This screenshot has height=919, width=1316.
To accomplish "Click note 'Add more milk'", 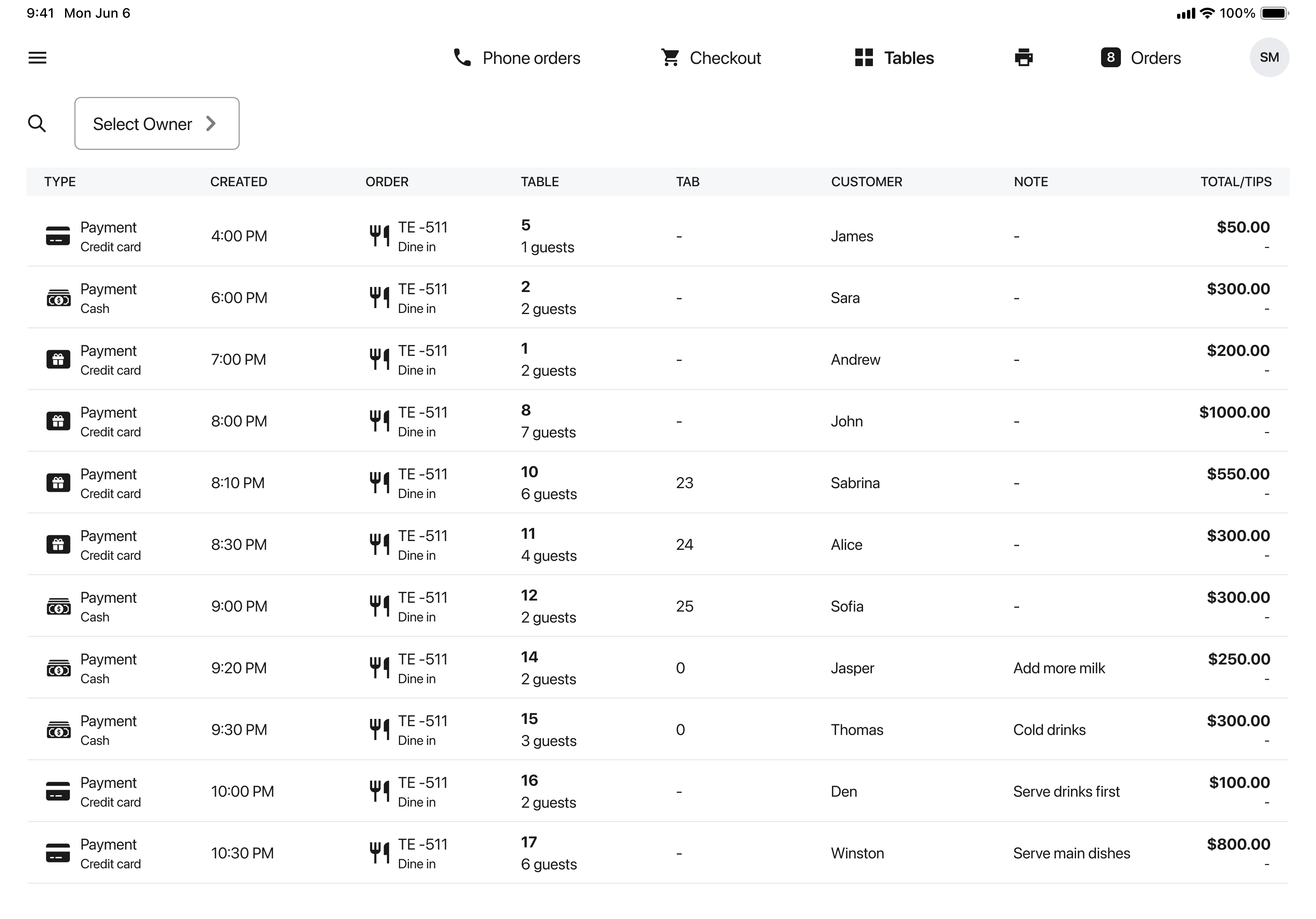I will (1059, 668).
